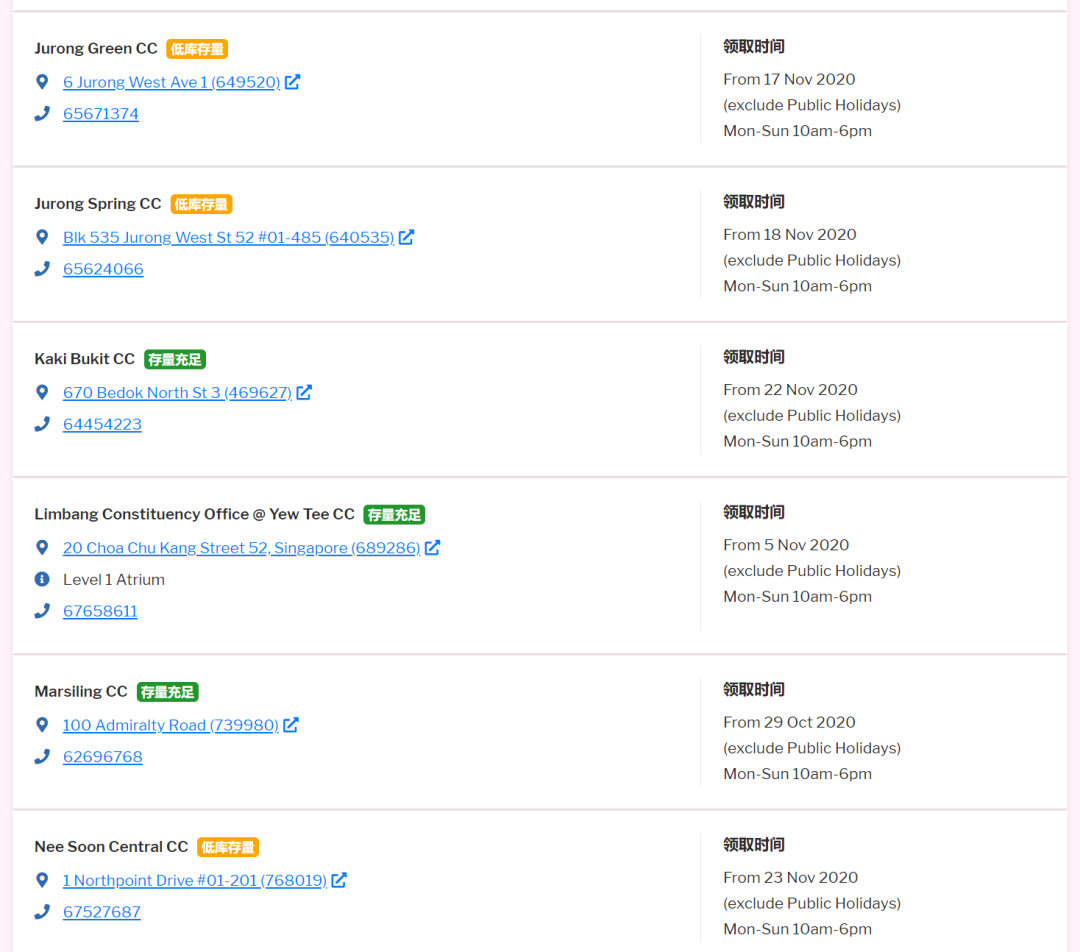Click info icon beside Level 1 Atrium
1080x952 pixels.
click(x=42, y=579)
